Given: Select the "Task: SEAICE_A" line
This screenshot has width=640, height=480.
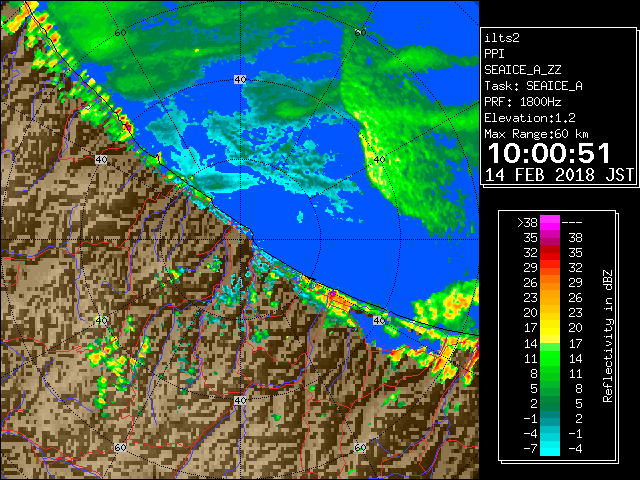Looking at the screenshot, I should tap(533, 86).
